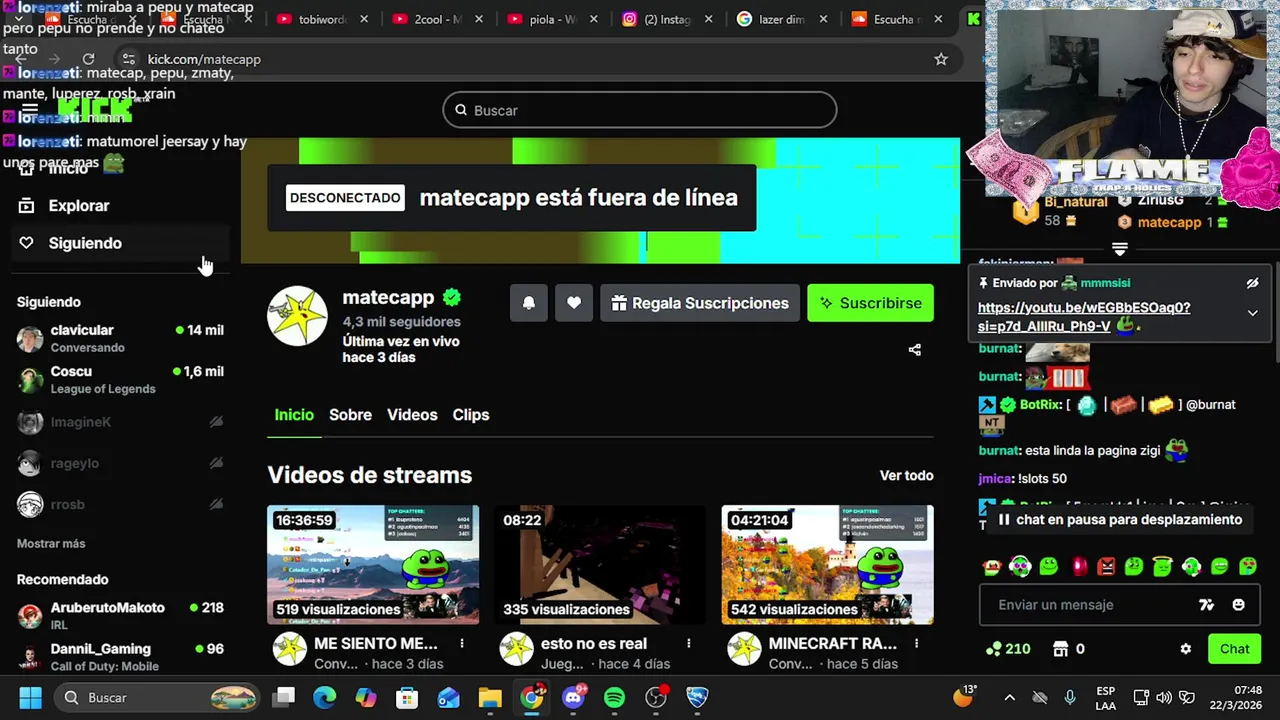Switch to the tobiword YouTube browser tab
This screenshot has width=1280, height=720.
(x=322, y=19)
